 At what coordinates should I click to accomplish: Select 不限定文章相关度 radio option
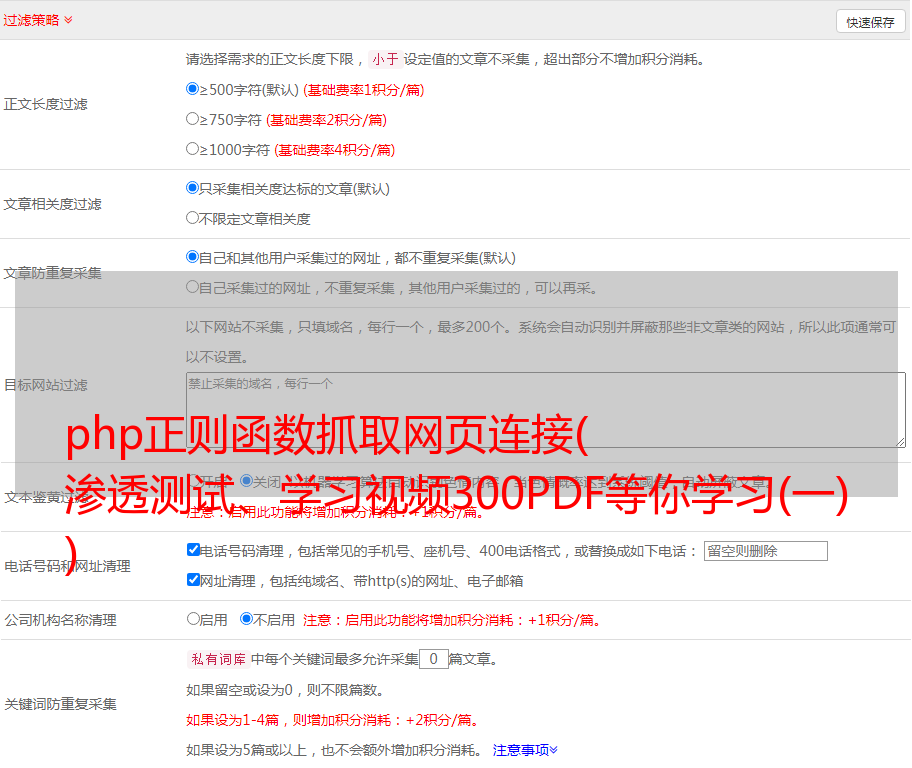[x=192, y=218]
